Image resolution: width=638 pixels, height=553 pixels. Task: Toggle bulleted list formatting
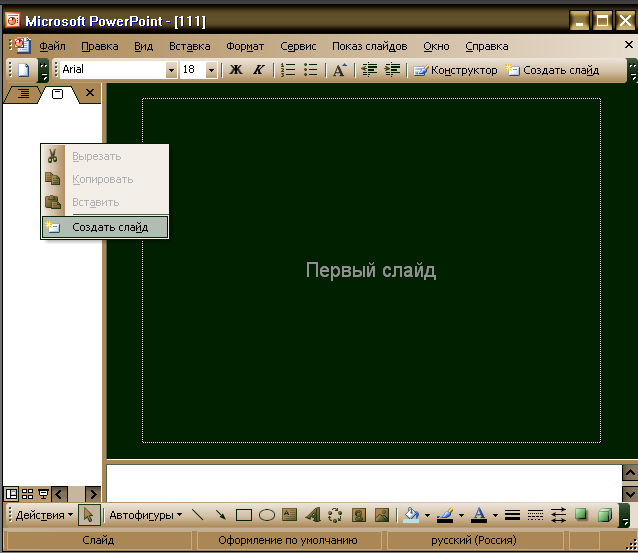[311, 70]
